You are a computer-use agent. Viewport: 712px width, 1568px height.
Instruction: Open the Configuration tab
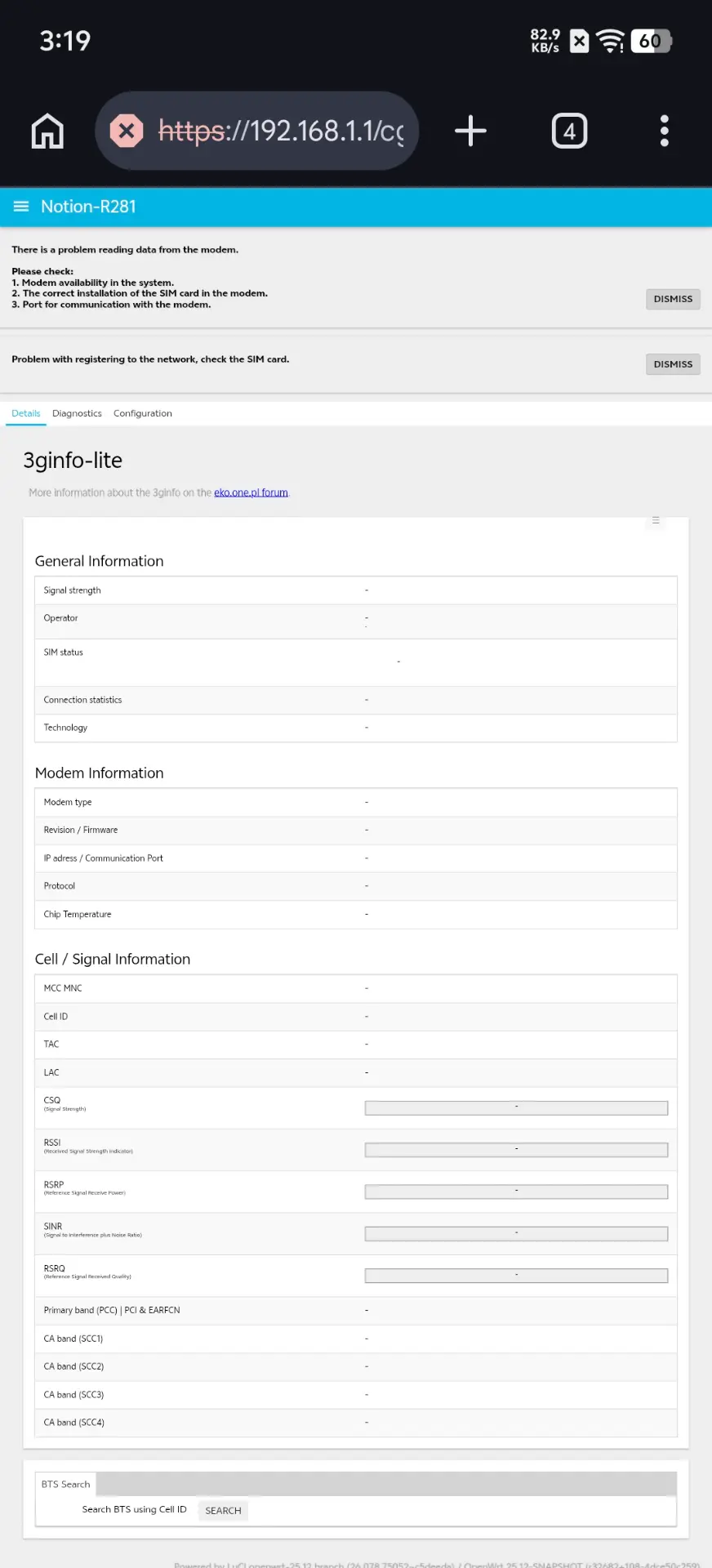[x=143, y=413]
